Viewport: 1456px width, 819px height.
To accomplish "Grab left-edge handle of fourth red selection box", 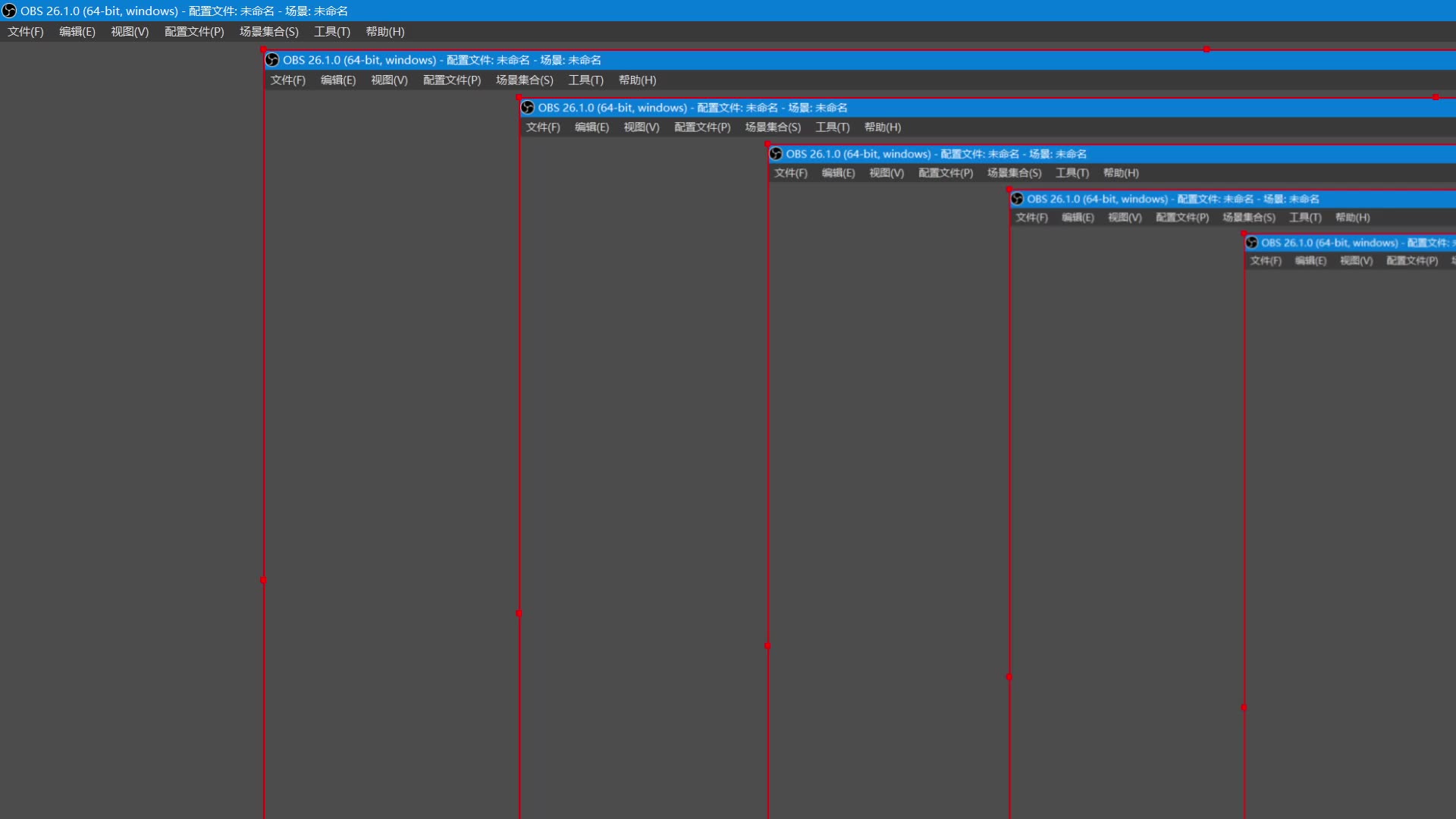I will tap(1009, 677).
